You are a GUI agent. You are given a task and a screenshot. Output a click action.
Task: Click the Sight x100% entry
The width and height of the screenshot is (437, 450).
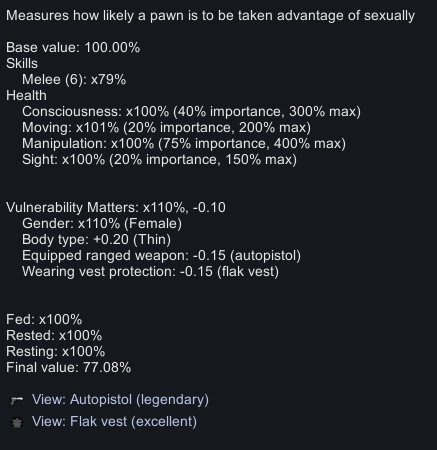click(159, 160)
